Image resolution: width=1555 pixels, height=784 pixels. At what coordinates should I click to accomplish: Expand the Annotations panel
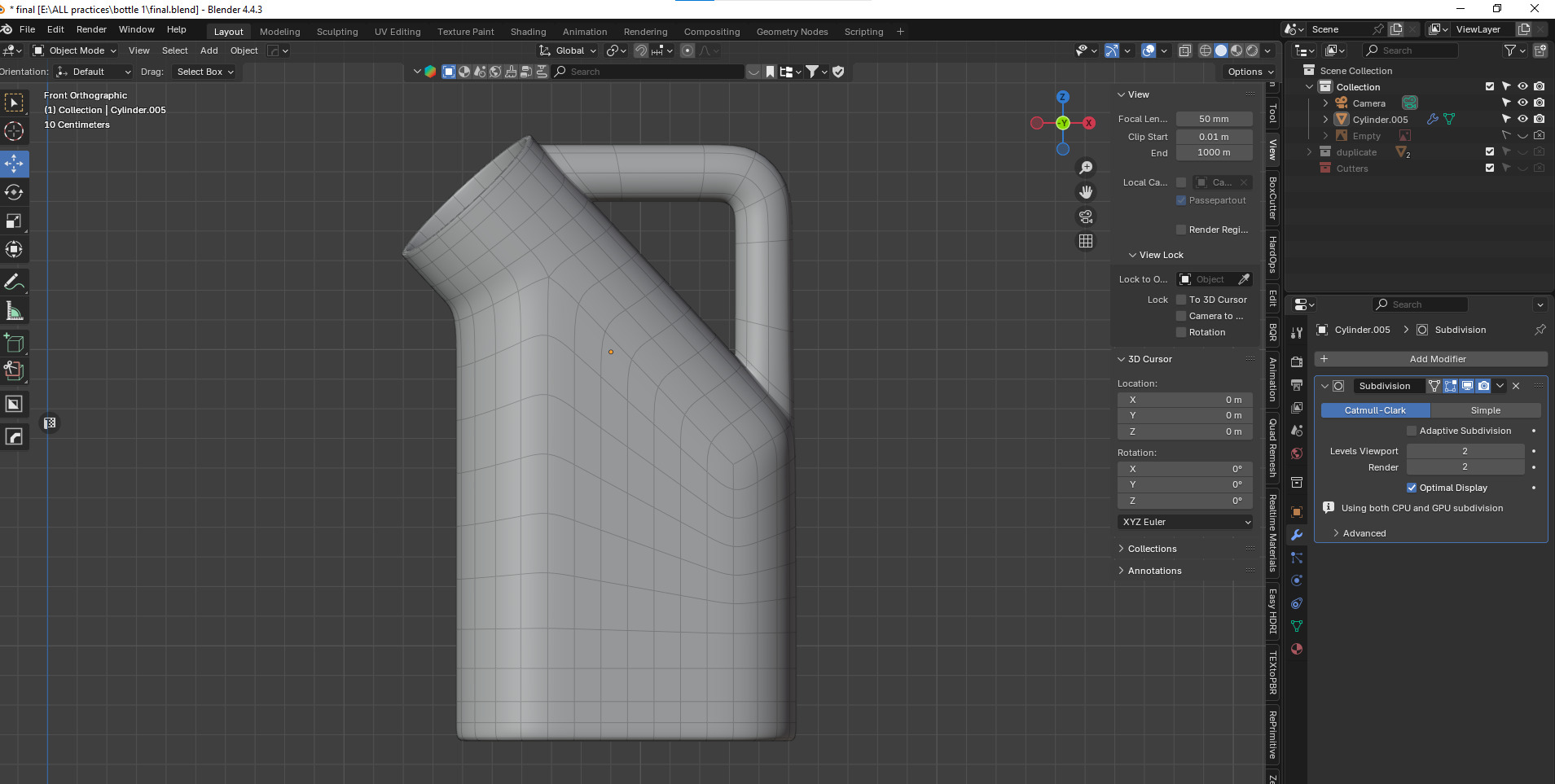[x=1154, y=571]
